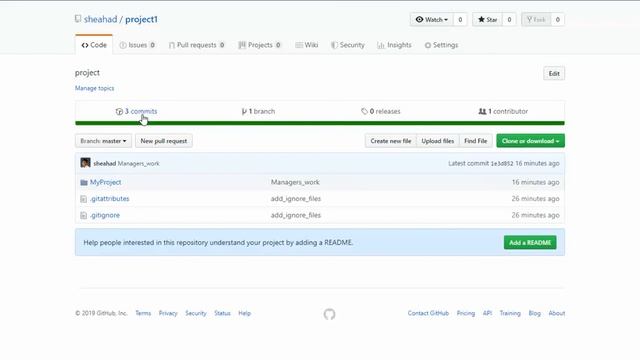Open the Branch: master dropdown

pyautogui.click(x=103, y=141)
